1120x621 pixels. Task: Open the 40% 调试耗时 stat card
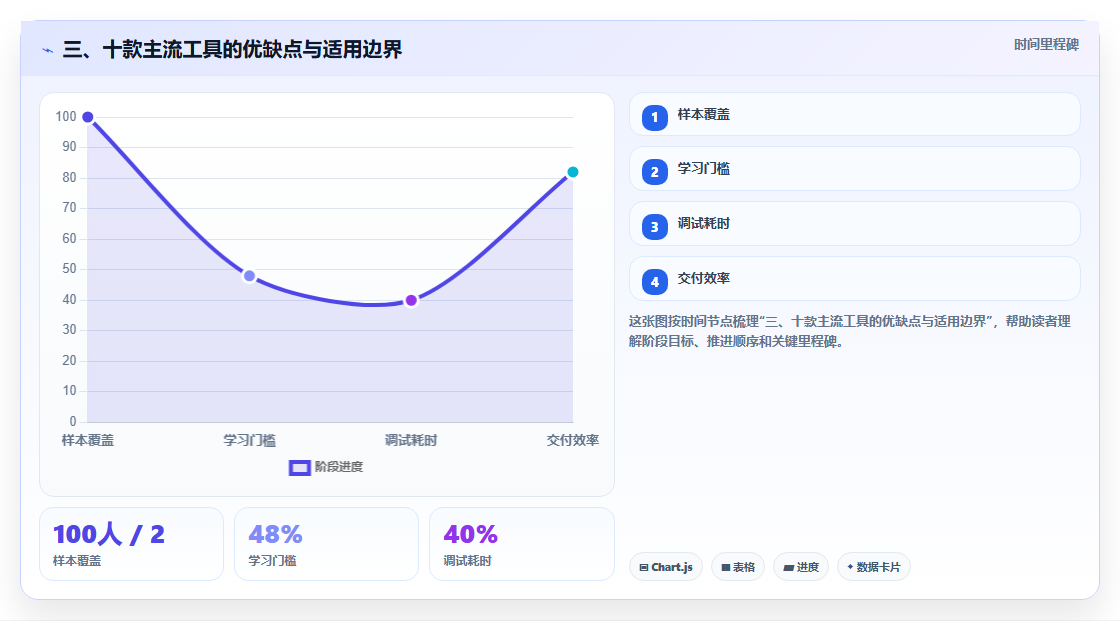521,544
